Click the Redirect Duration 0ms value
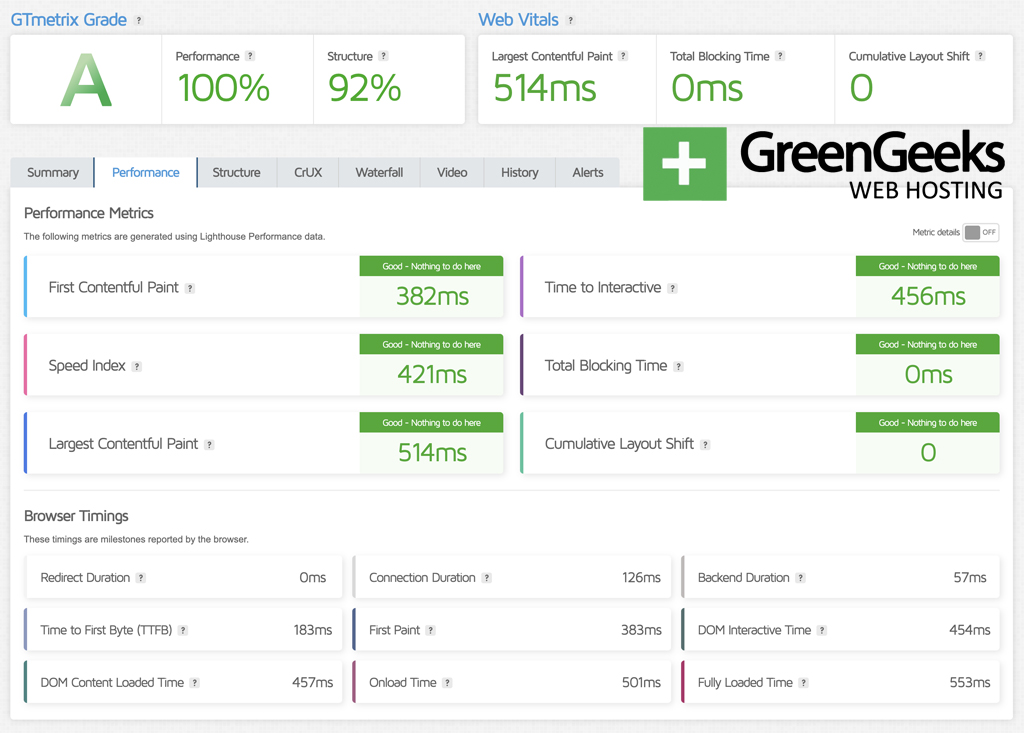The image size is (1024, 733). point(313,578)
